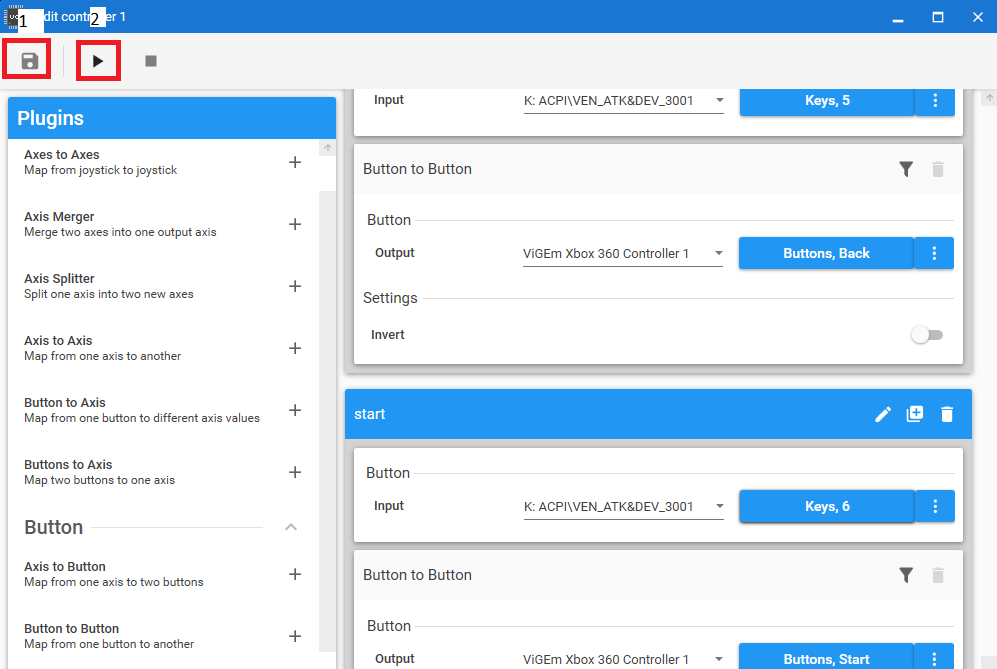Screen dimensions: 997x669
Task: Delete the start mapping
Action: [x=947, y=415]
